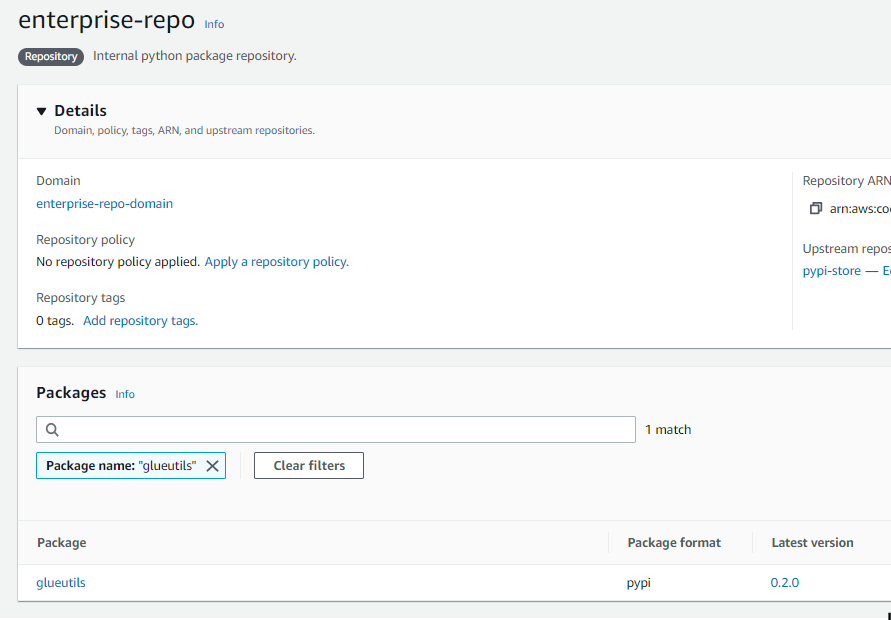Click the search magnifier icon
The width and height of the screenshot is (891, 620).
[51, 429]
